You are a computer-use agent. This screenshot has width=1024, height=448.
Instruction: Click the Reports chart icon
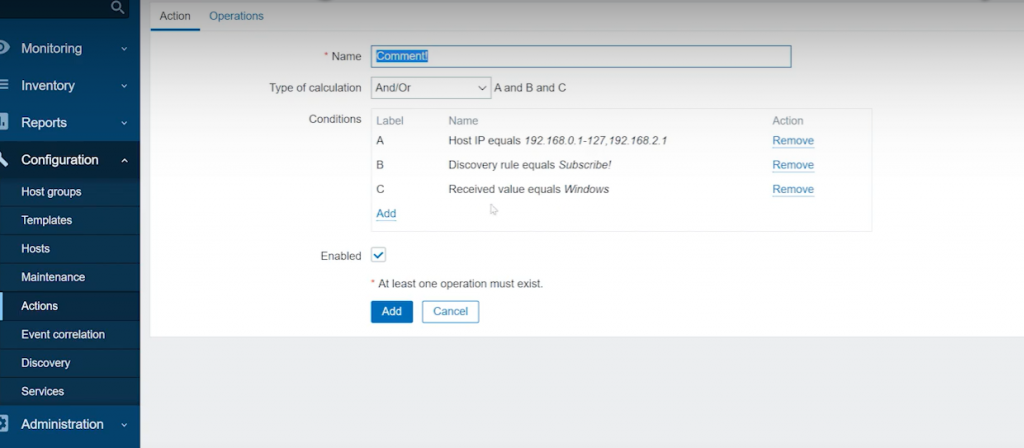[x=3, y=123]
